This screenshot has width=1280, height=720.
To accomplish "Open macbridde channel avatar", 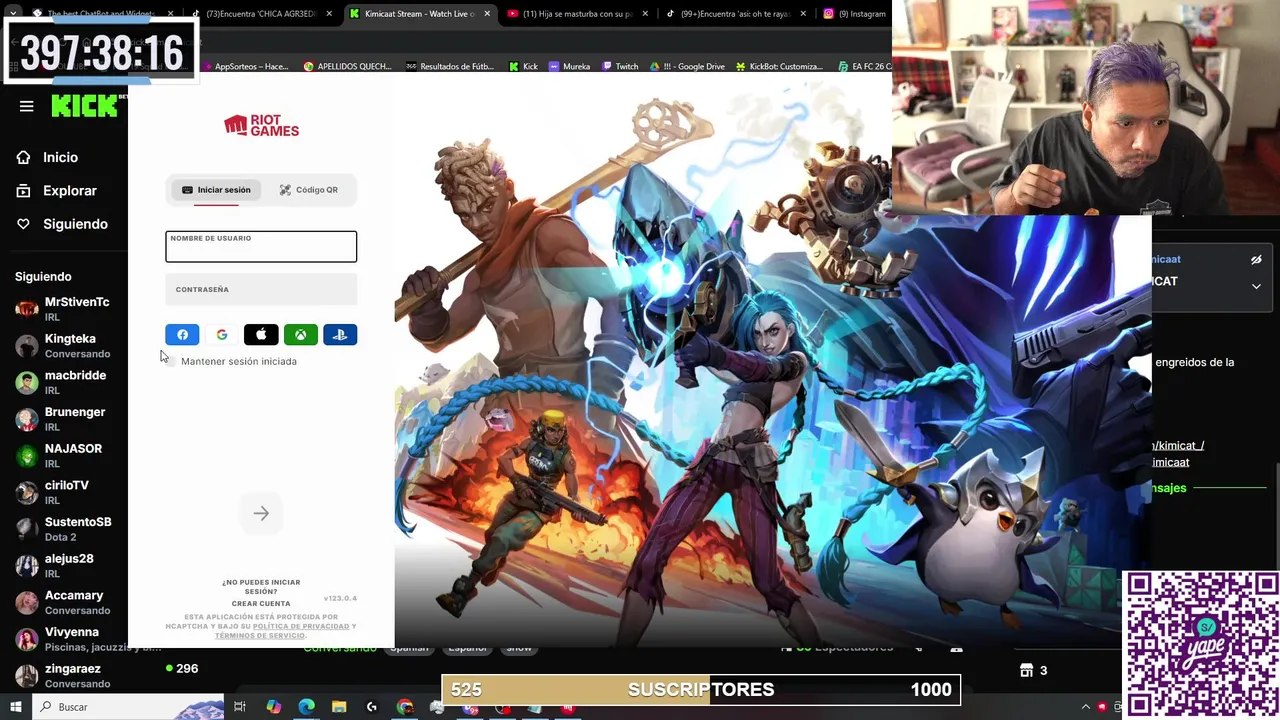I will tap(27, 382).
